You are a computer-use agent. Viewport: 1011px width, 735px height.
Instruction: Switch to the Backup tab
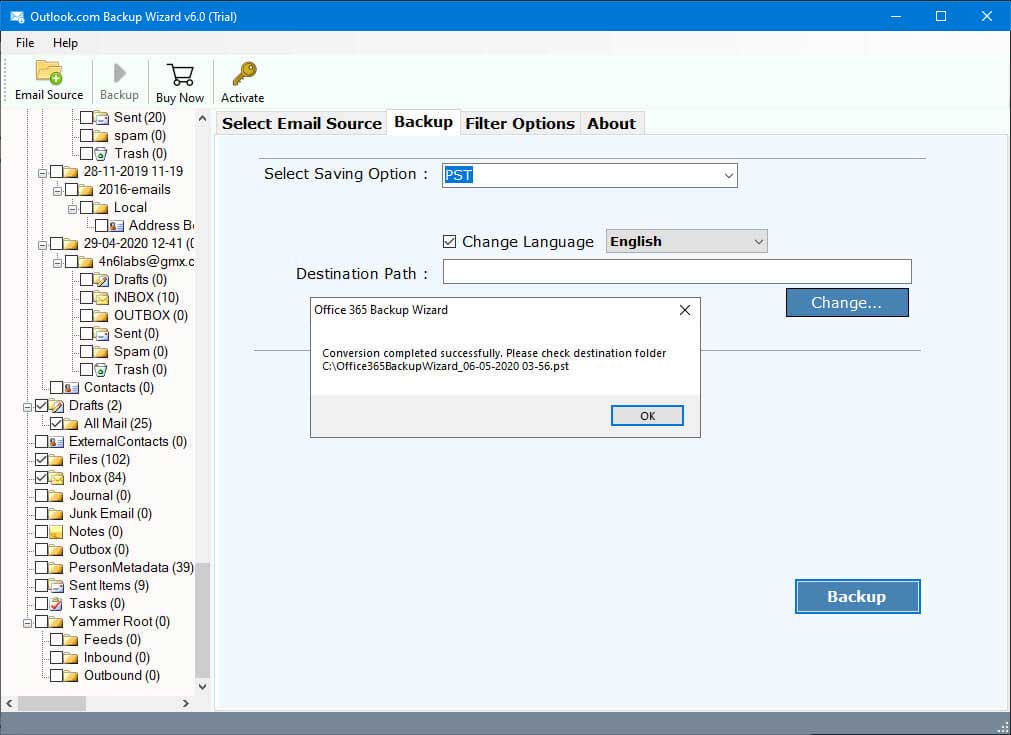423,122
